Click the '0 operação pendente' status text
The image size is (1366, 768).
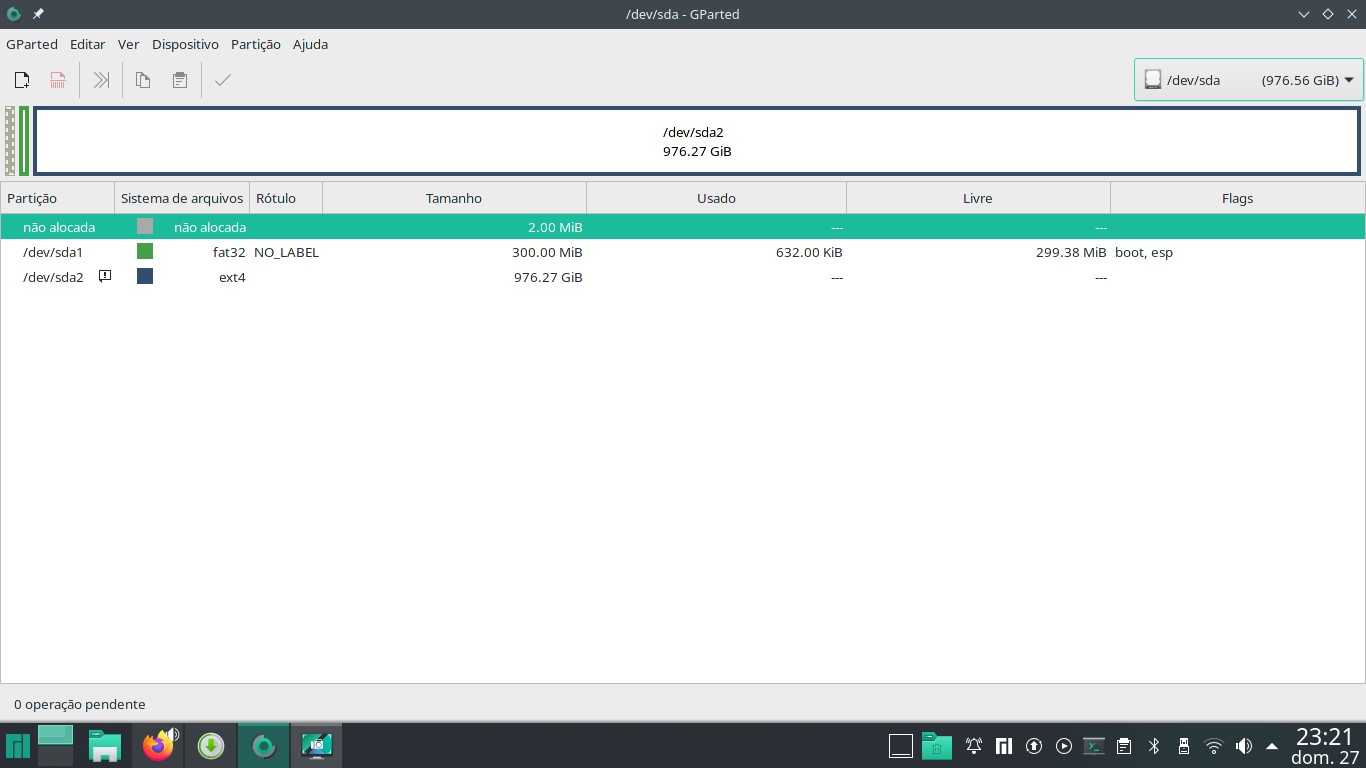pos(80,704)
